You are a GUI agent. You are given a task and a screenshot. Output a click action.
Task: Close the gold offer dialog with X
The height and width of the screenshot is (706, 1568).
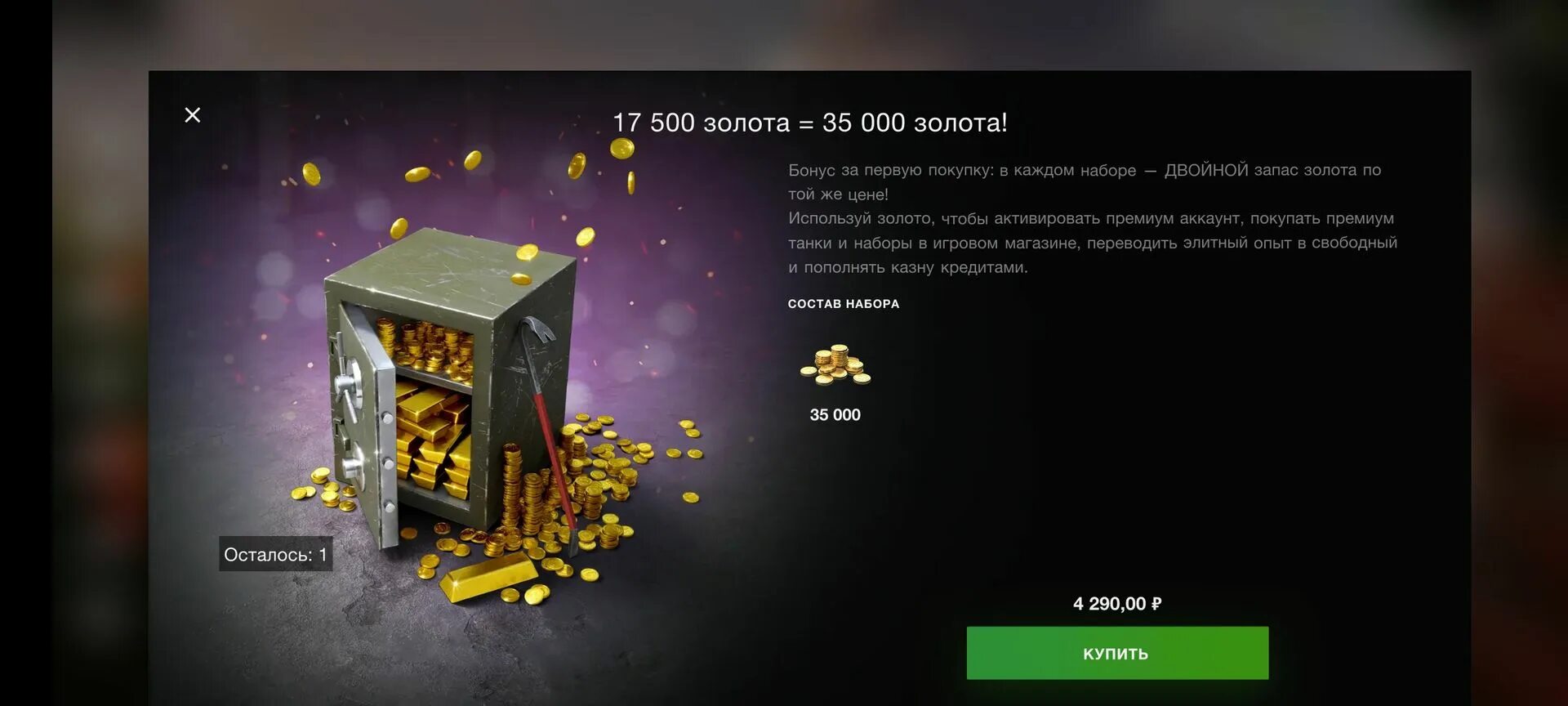pyautogui.click(x=193, y=115)
